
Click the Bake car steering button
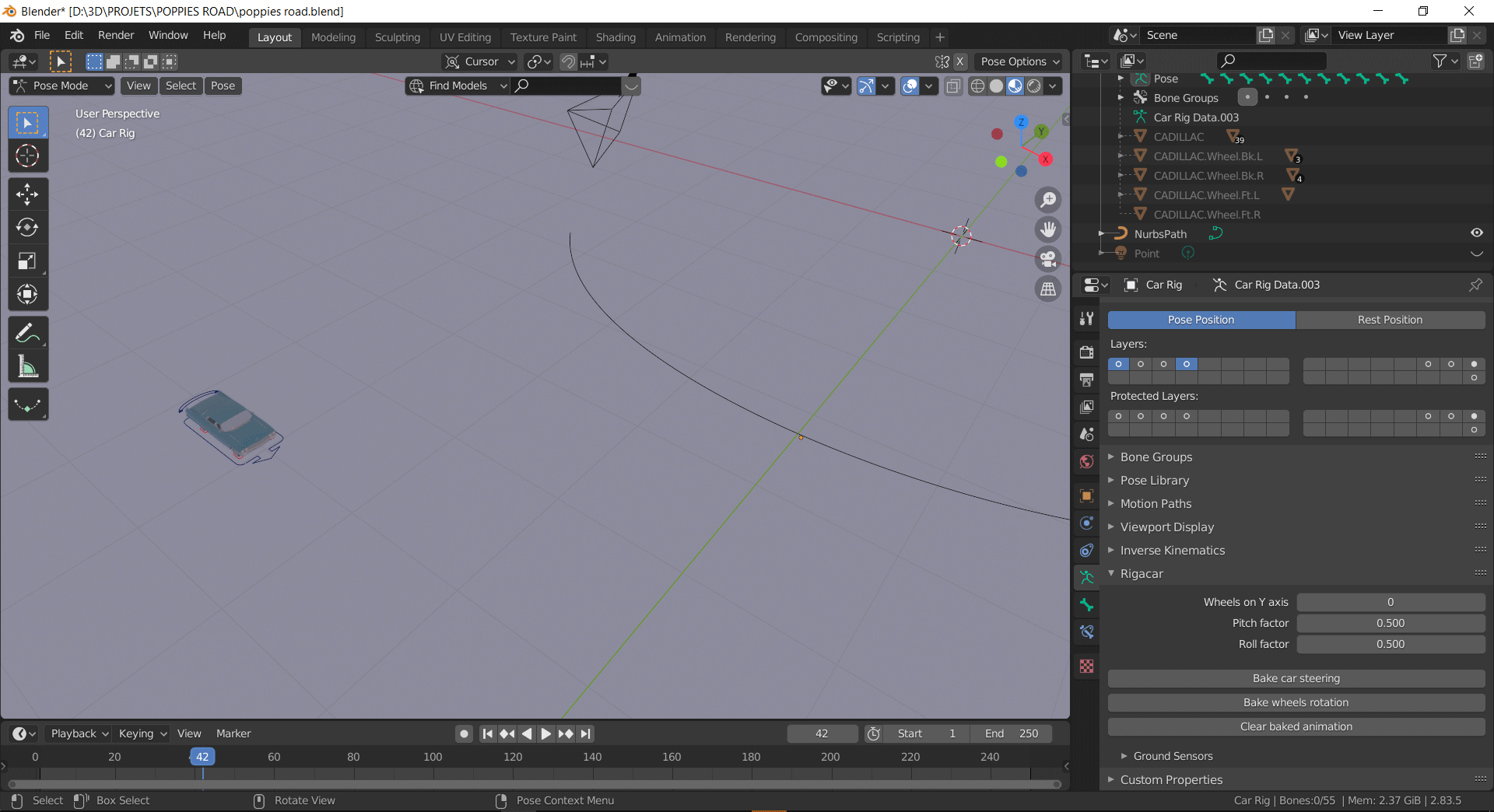(x=1296, y=677)
